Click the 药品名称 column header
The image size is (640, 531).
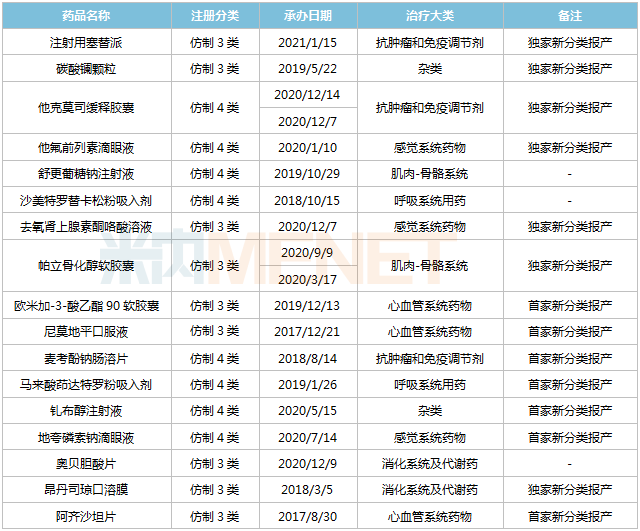[x=85, y=16]
